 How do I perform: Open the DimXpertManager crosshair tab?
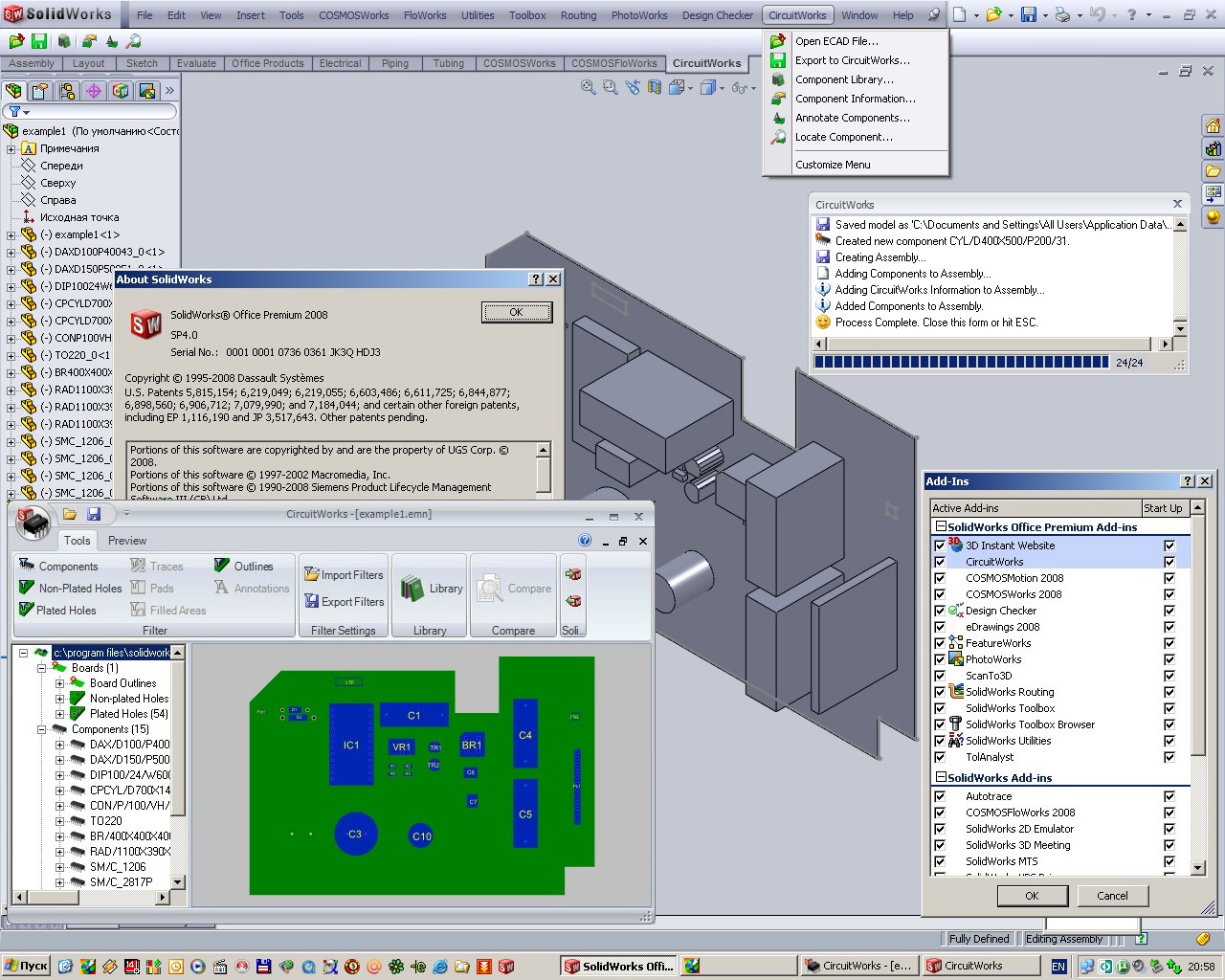[x=94, y=90]
